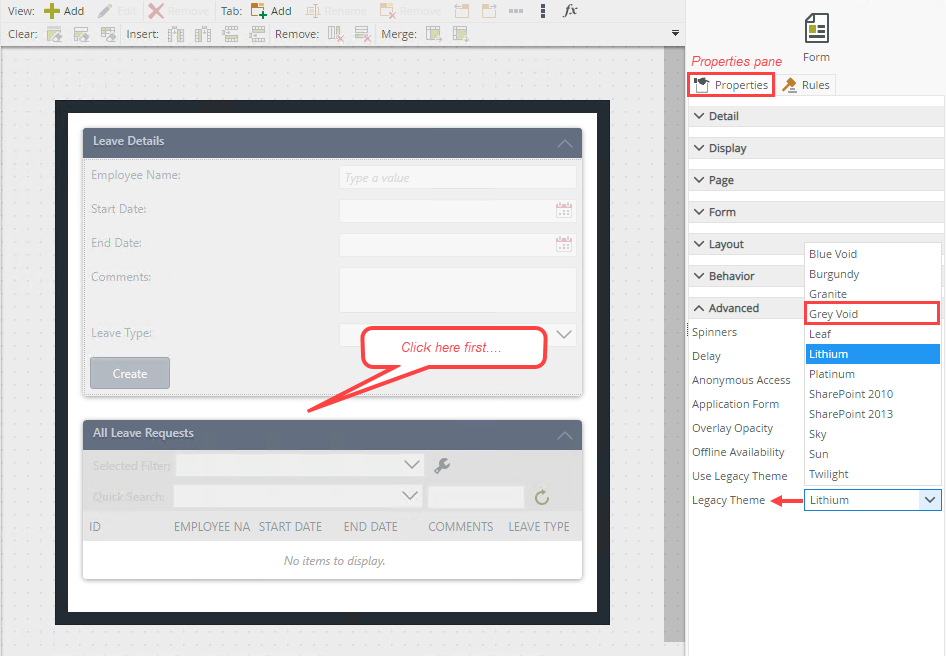Expand the Display properties section

tap(727, 148)
